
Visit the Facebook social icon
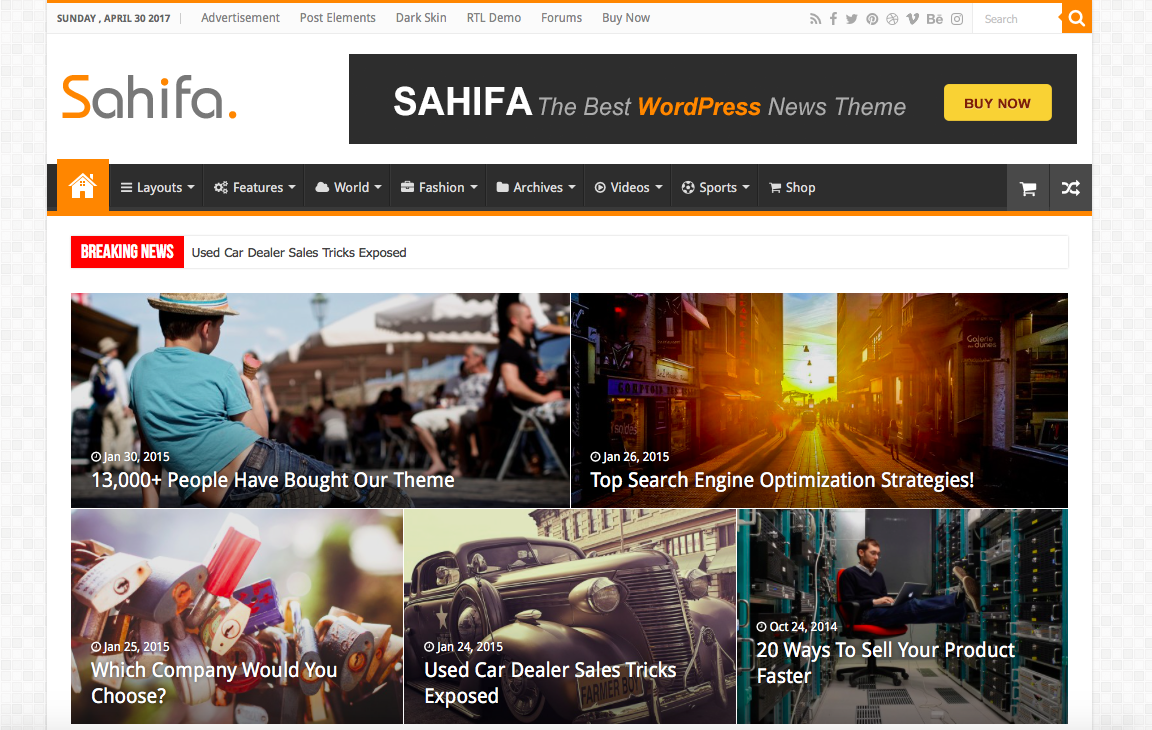(833, 19)
